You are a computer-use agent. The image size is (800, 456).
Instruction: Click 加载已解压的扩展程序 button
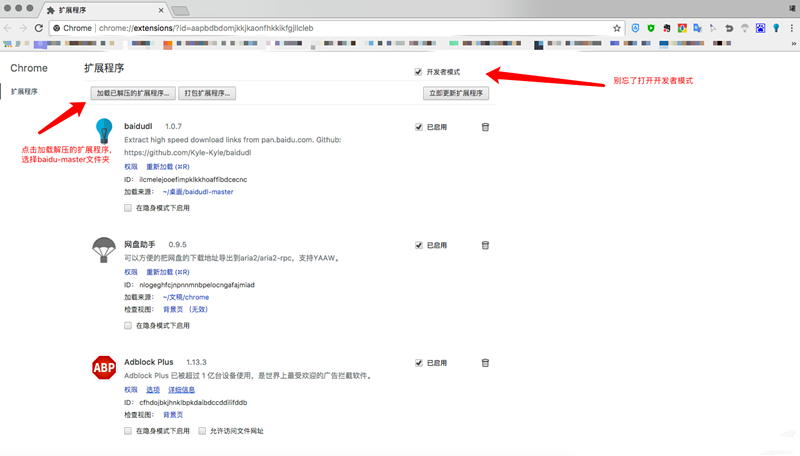(x=133, y=93)
